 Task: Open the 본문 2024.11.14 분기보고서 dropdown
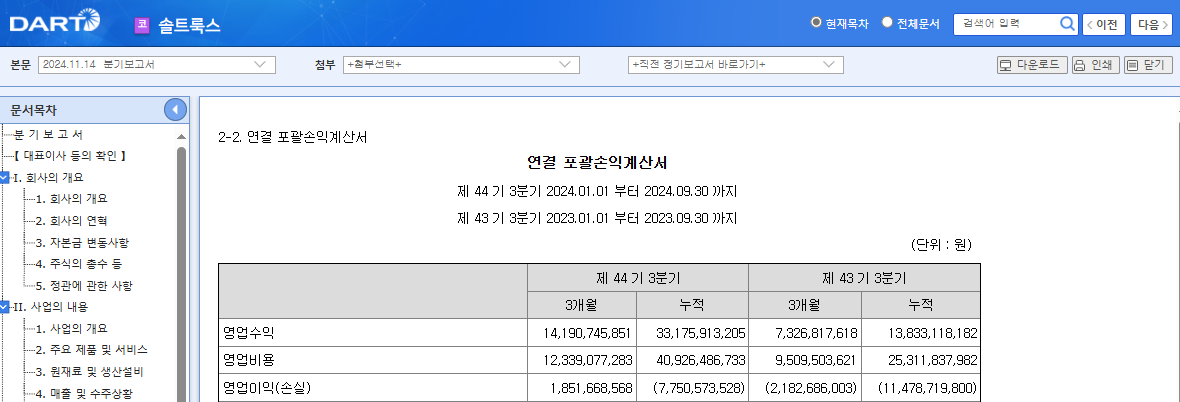tap(157, 65)
